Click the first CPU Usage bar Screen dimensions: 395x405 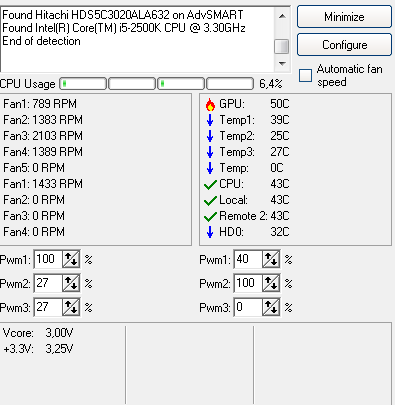tap(83, 84)
